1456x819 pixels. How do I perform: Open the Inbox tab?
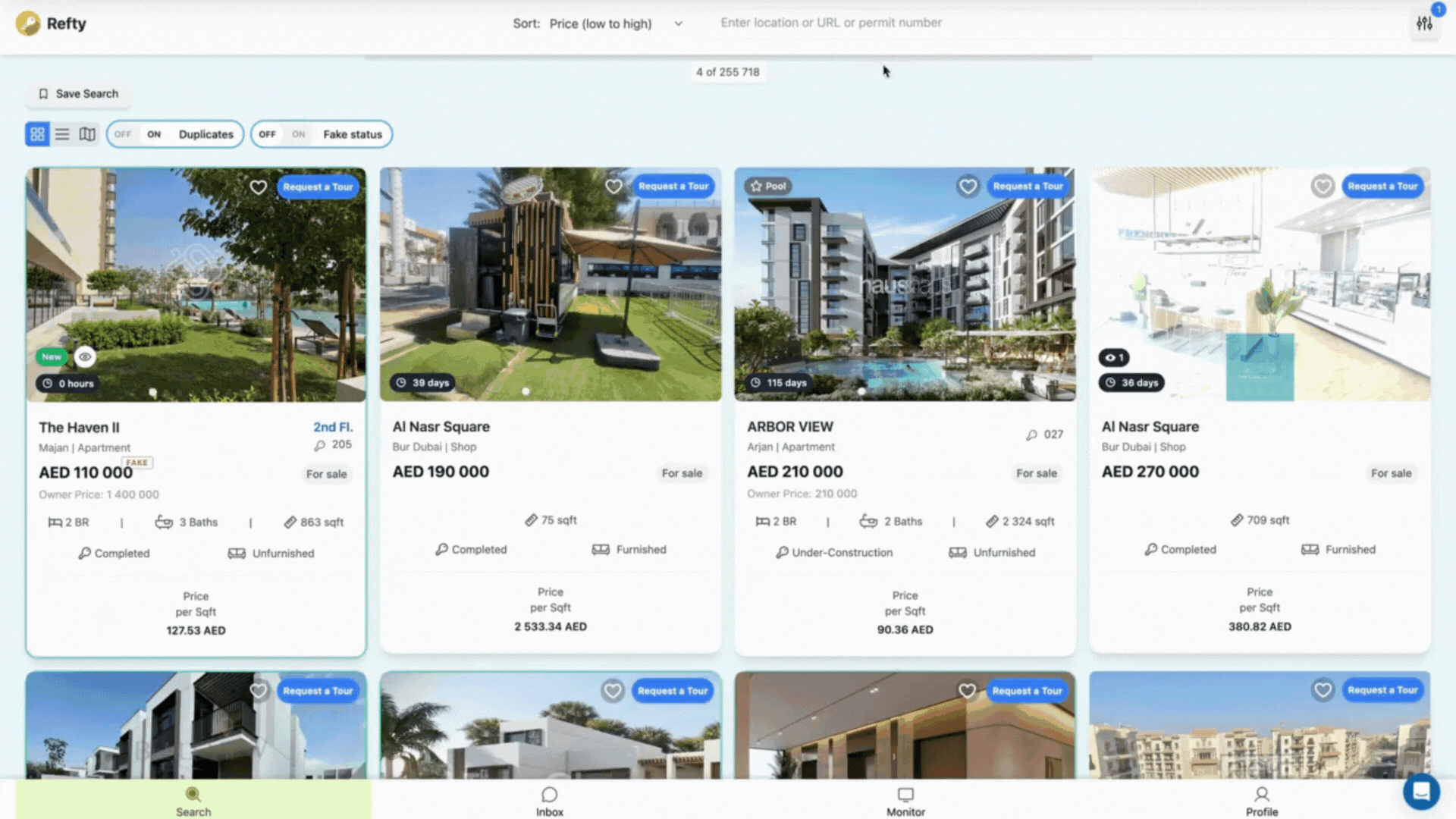tap(550, 801)
